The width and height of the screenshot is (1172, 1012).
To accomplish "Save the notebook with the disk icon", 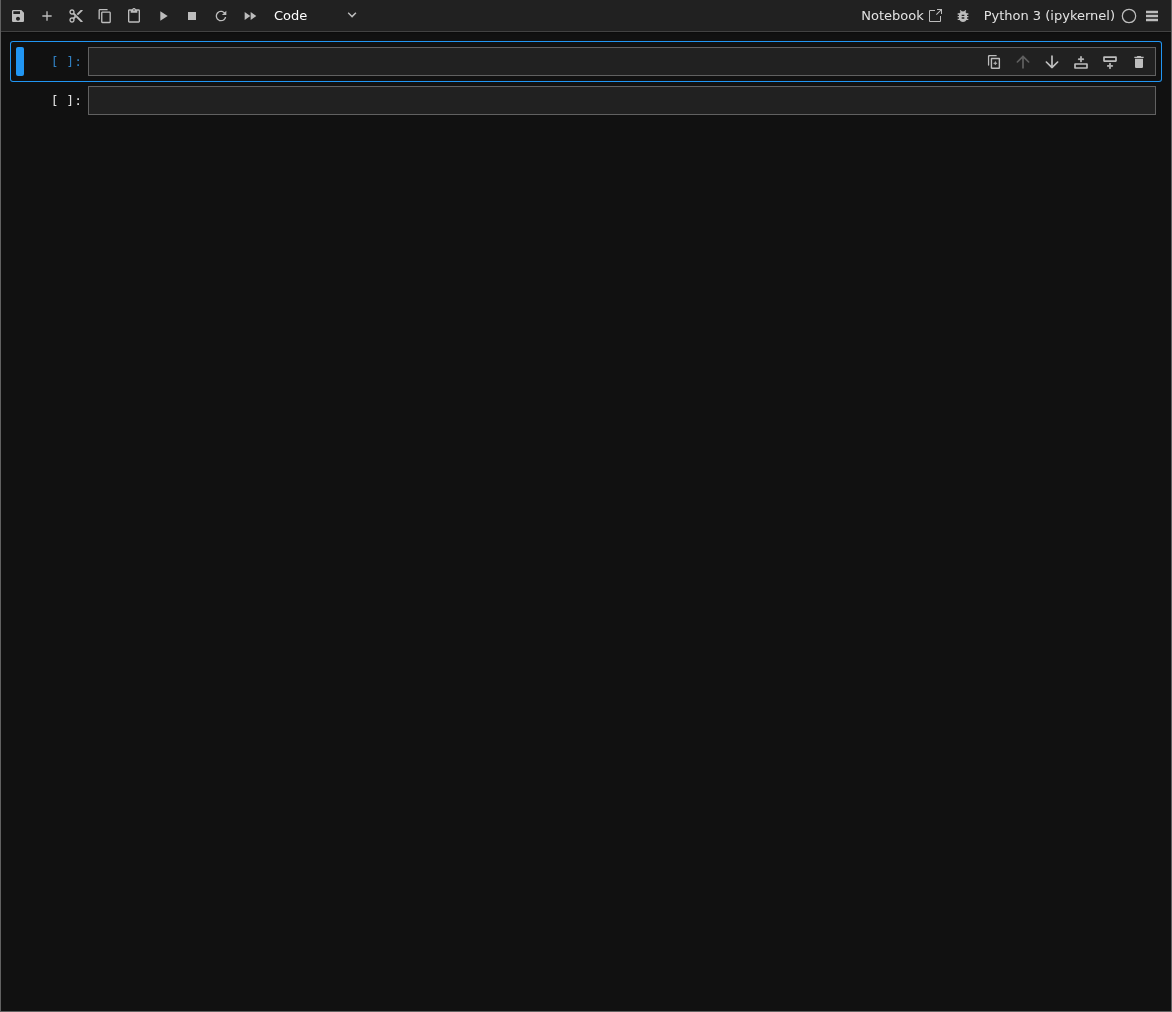I will coord(18,16).
